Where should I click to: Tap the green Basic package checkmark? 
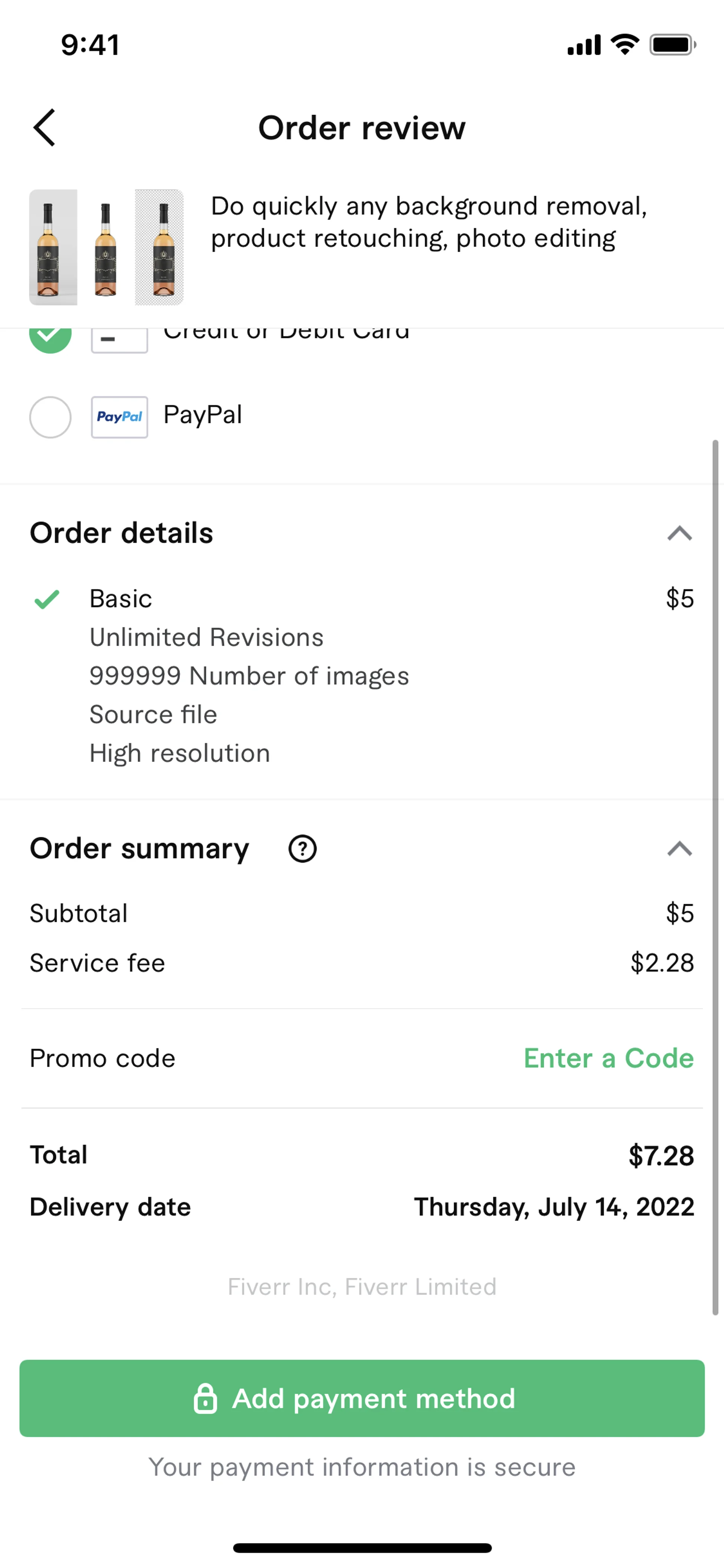coord(47,599)
